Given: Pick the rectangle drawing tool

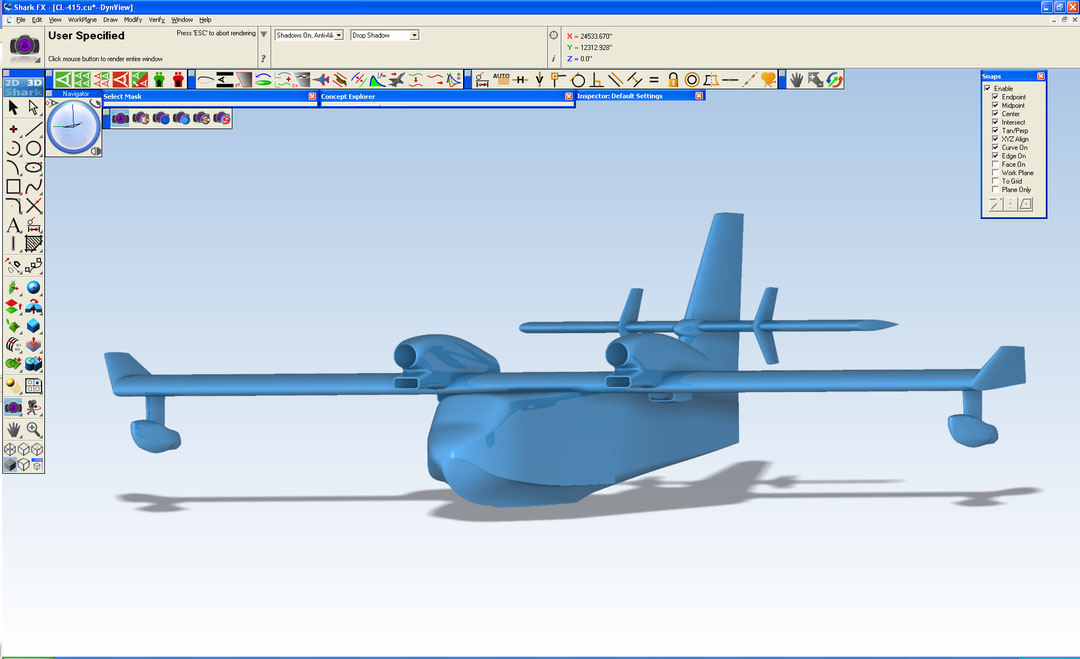Looking at the screenshot, I should 13,187.
